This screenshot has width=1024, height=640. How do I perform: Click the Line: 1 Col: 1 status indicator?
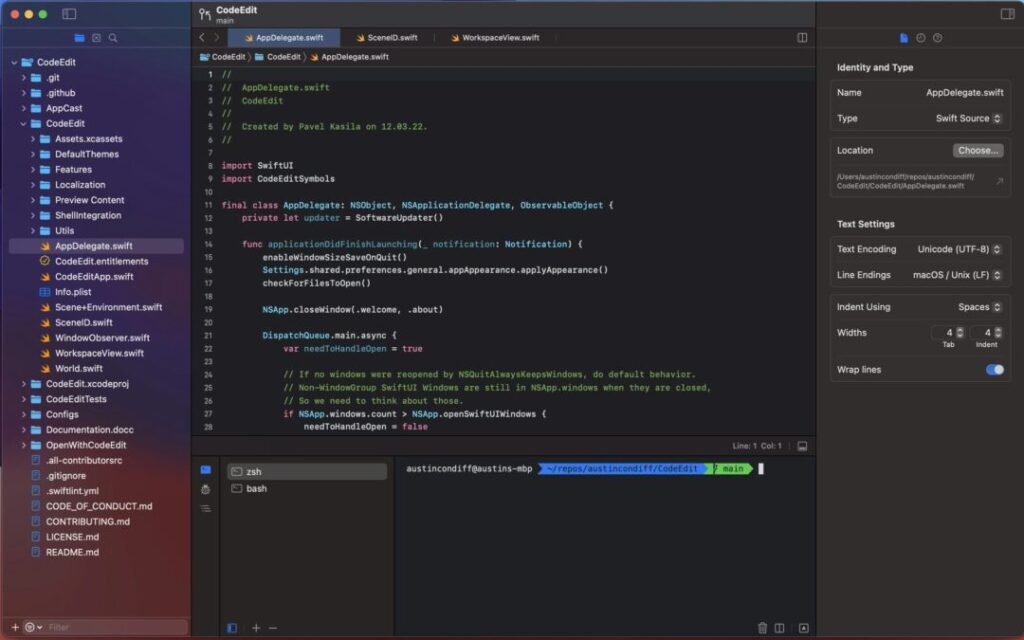pyautogui.click(x=757, y=446)
